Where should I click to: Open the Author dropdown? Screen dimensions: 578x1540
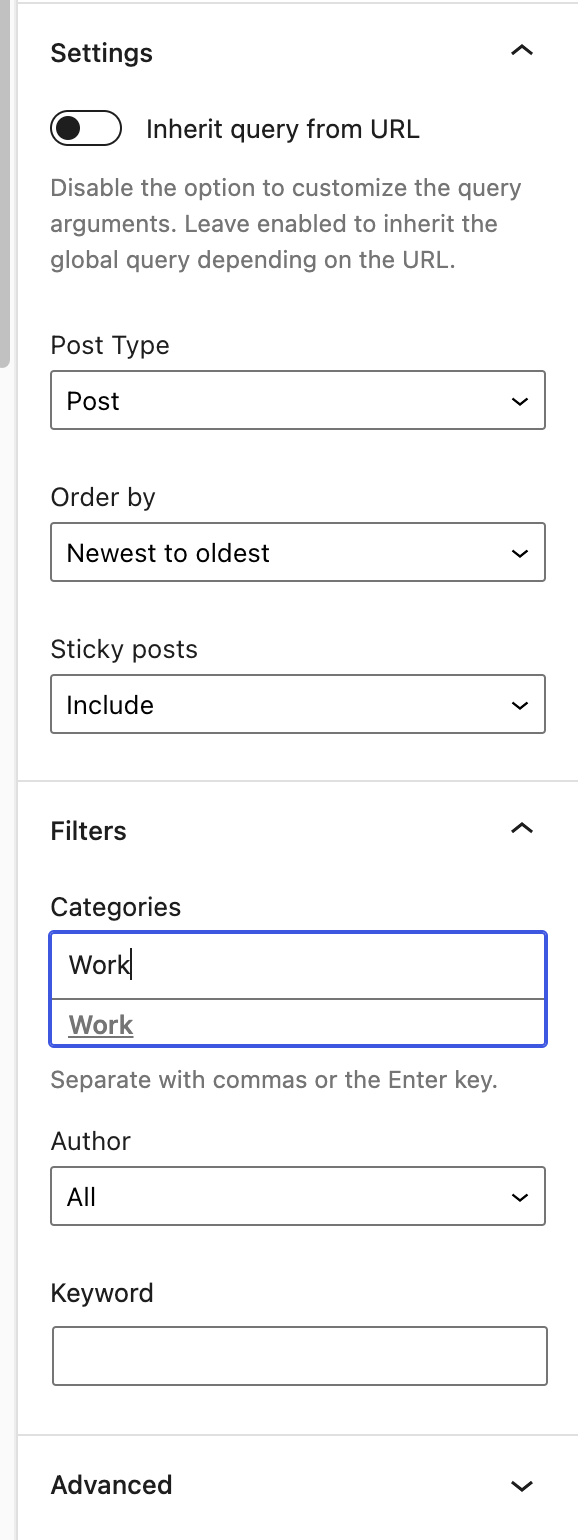(298, 1196)
